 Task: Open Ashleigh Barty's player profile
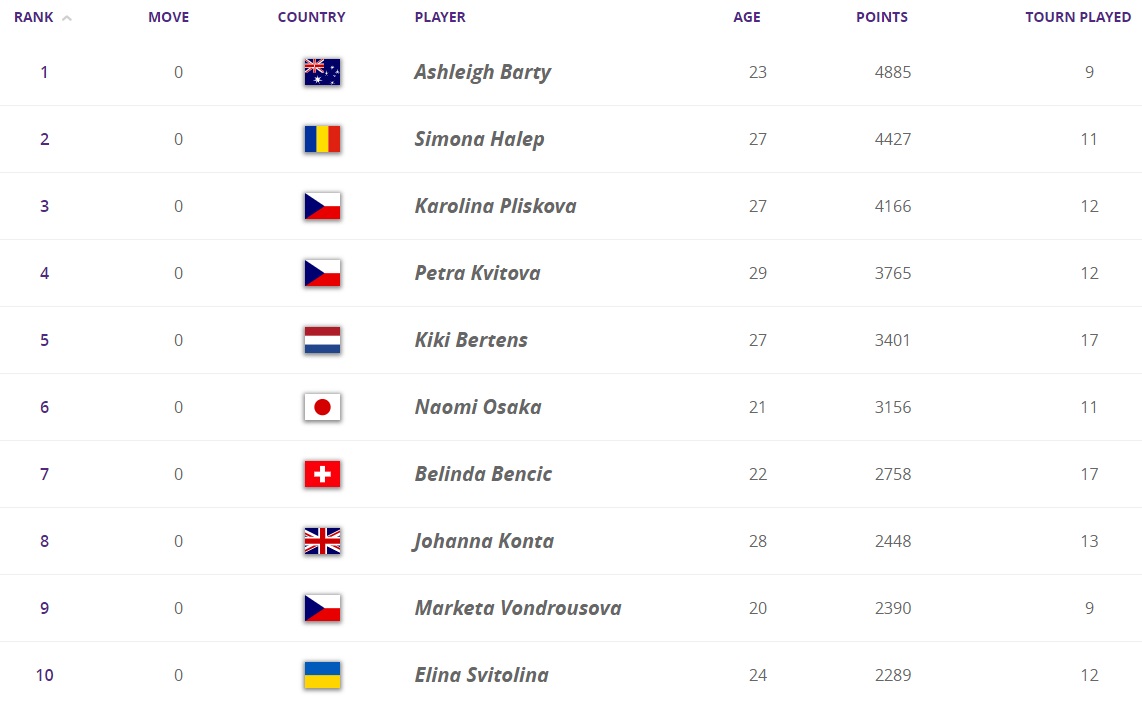[x=482, y=72]
